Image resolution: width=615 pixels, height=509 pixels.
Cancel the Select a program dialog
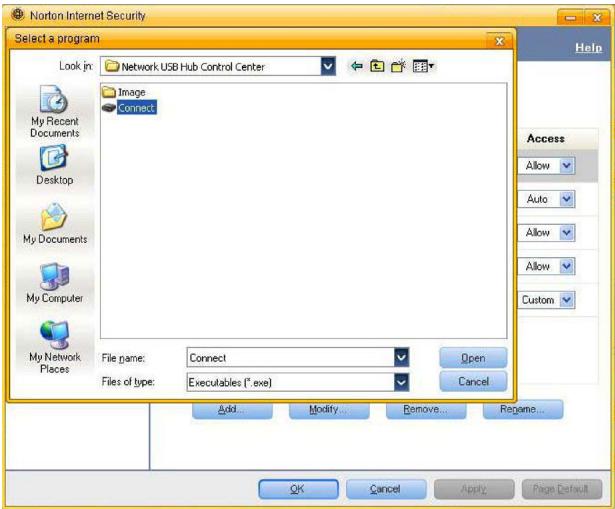click(x=473, y=382)
